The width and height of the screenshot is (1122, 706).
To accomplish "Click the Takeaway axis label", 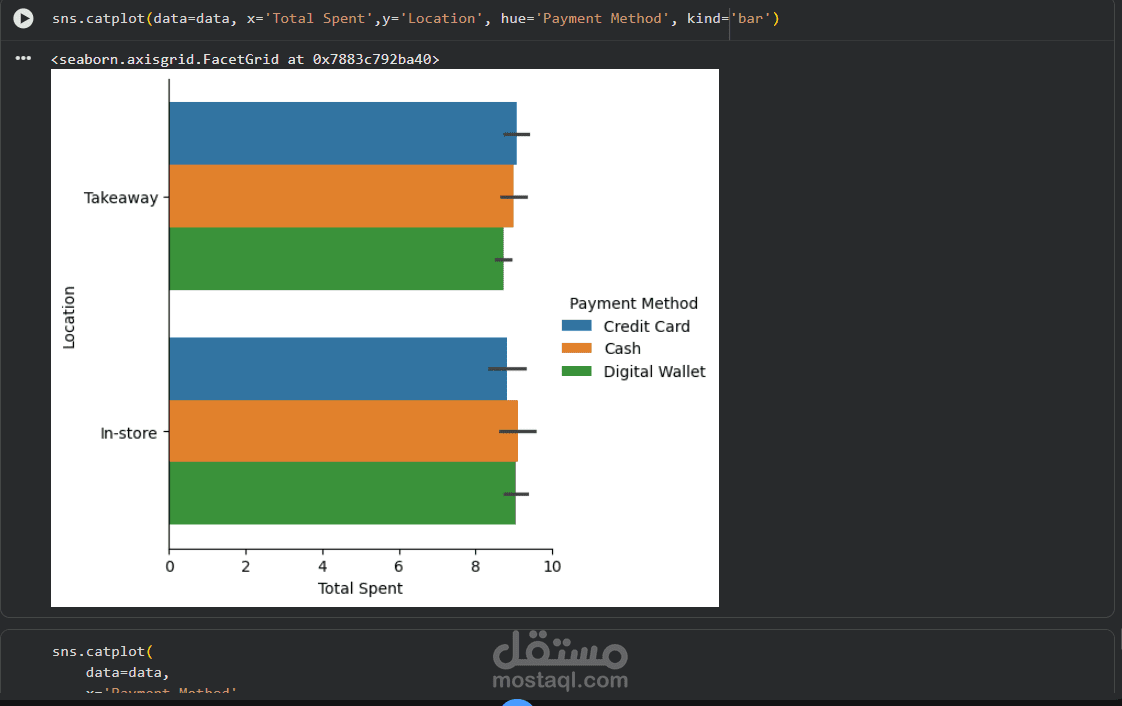I will [x=121, y=197].
